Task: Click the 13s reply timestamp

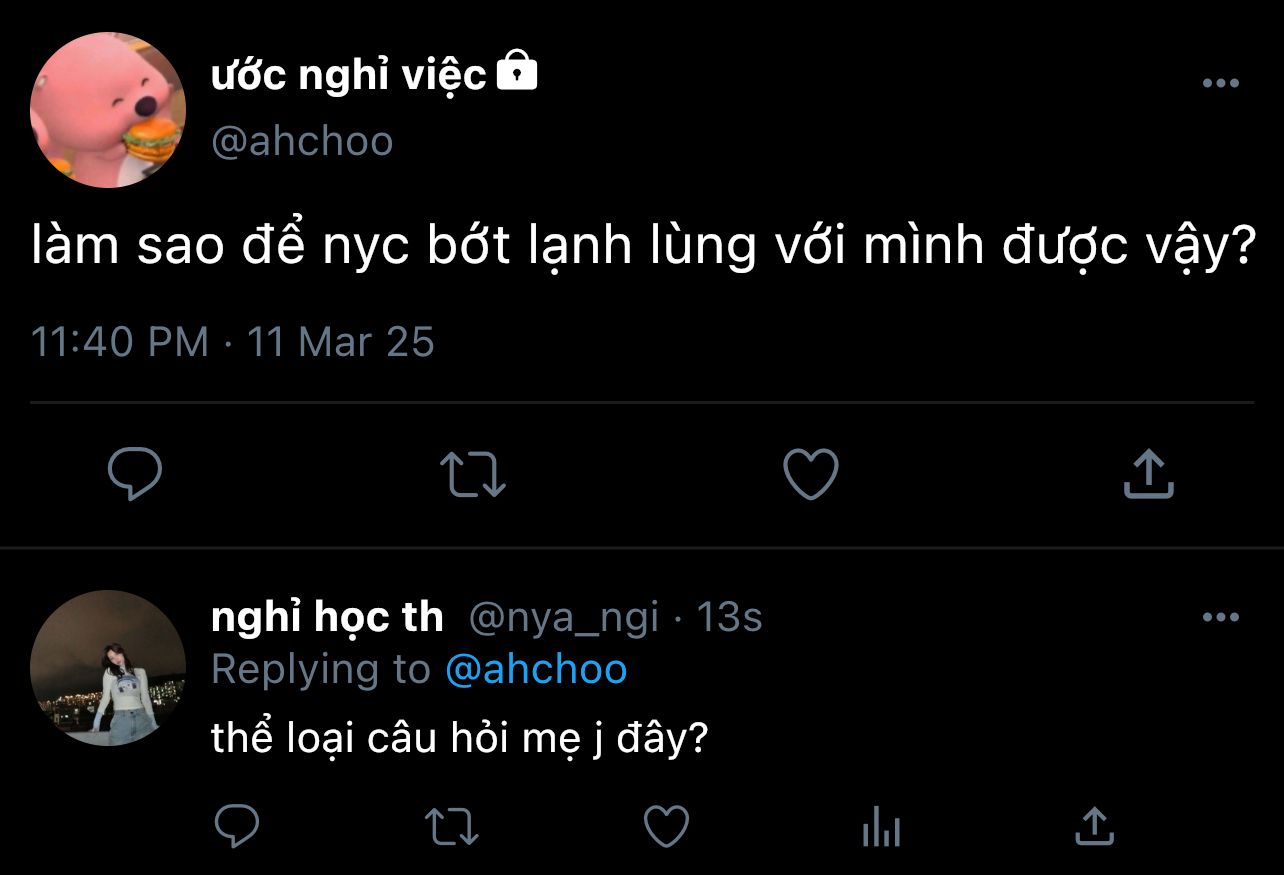Action: [729, 618]
